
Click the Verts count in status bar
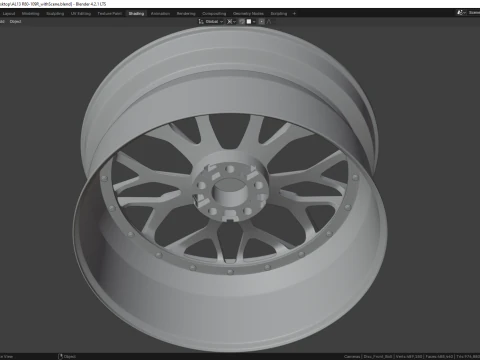pos(410,357)
